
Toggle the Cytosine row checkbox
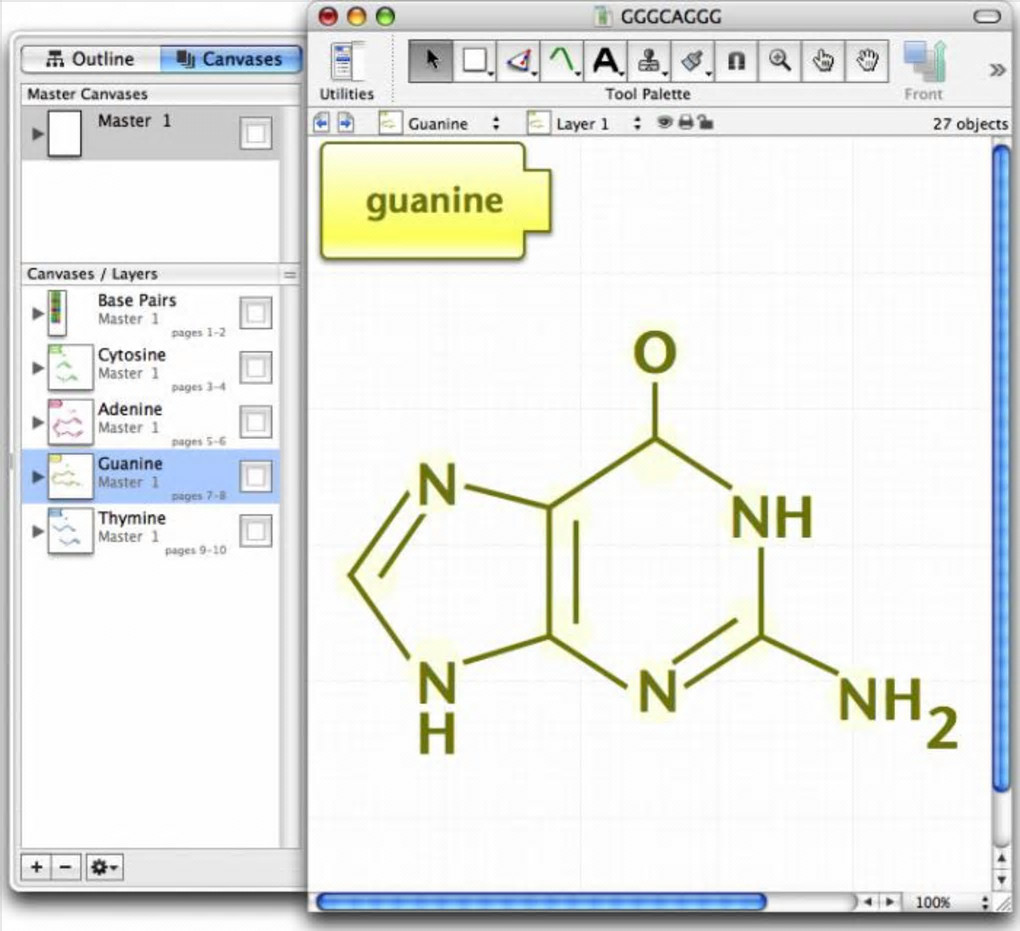click(256, 368)
